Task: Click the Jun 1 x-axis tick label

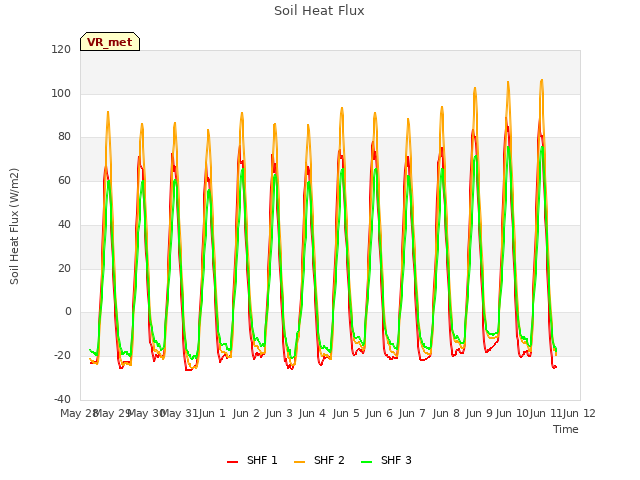Action: pyautogui.click(x=212, y=413)
